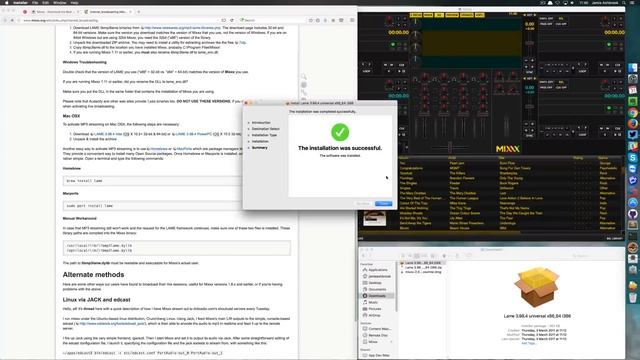Click the Add Tags link in Finder preview

click(529, 343)
